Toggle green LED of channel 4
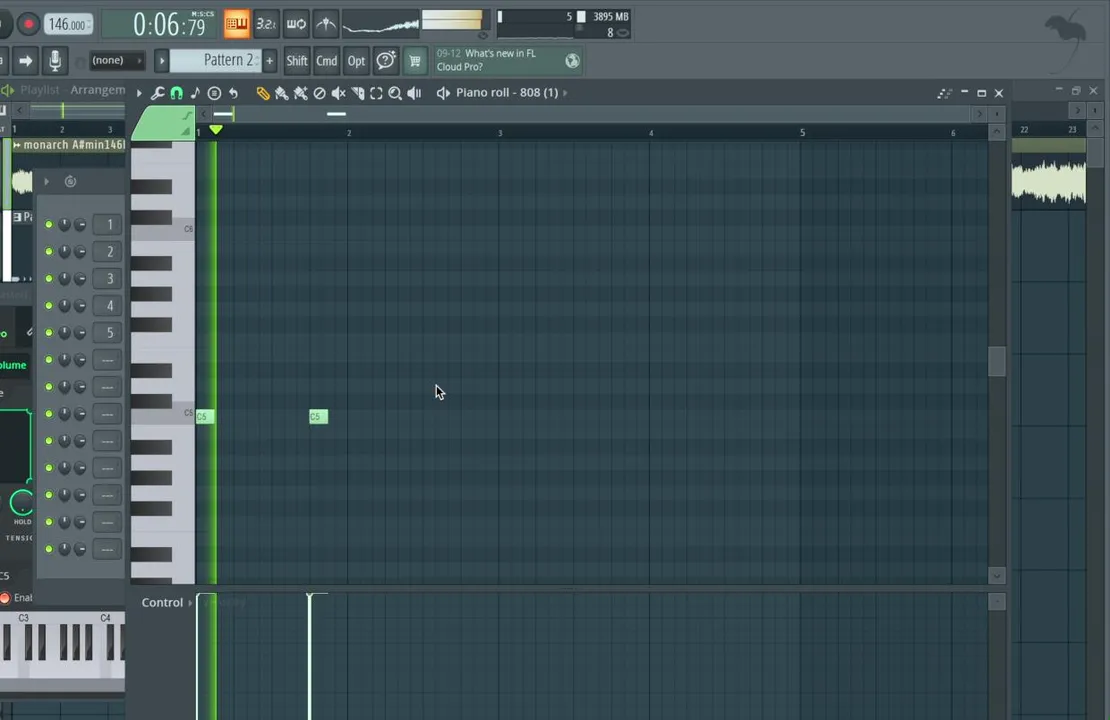The image size is (1110, 720). pyautogui.click(x=49, y=305)
